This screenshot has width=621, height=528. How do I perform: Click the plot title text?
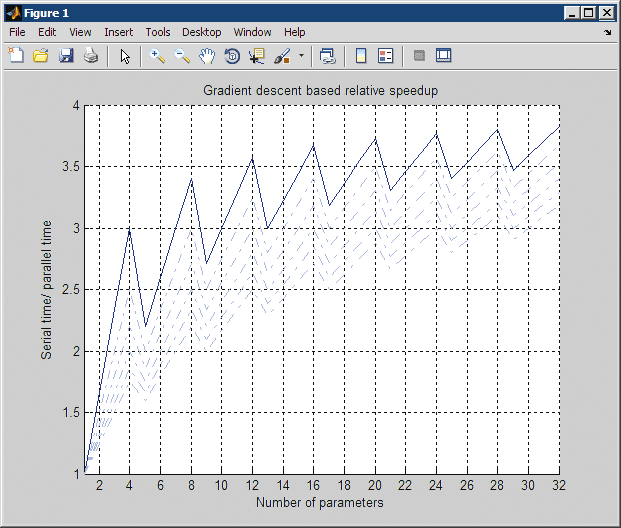point(321,91)
